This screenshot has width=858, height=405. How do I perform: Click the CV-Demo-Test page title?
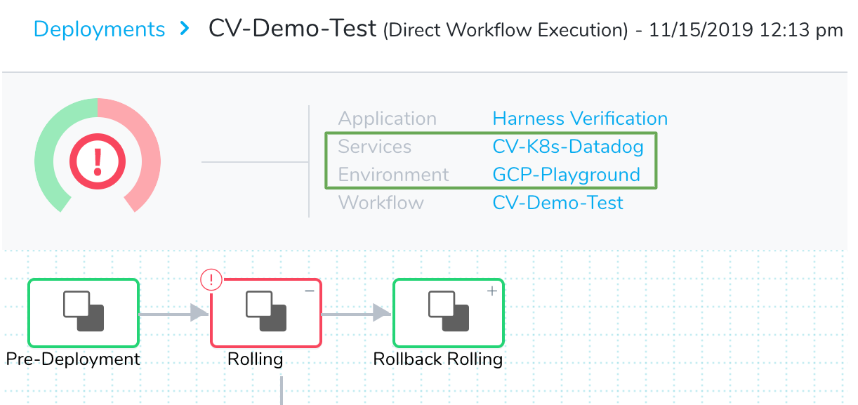click(292, 28)
